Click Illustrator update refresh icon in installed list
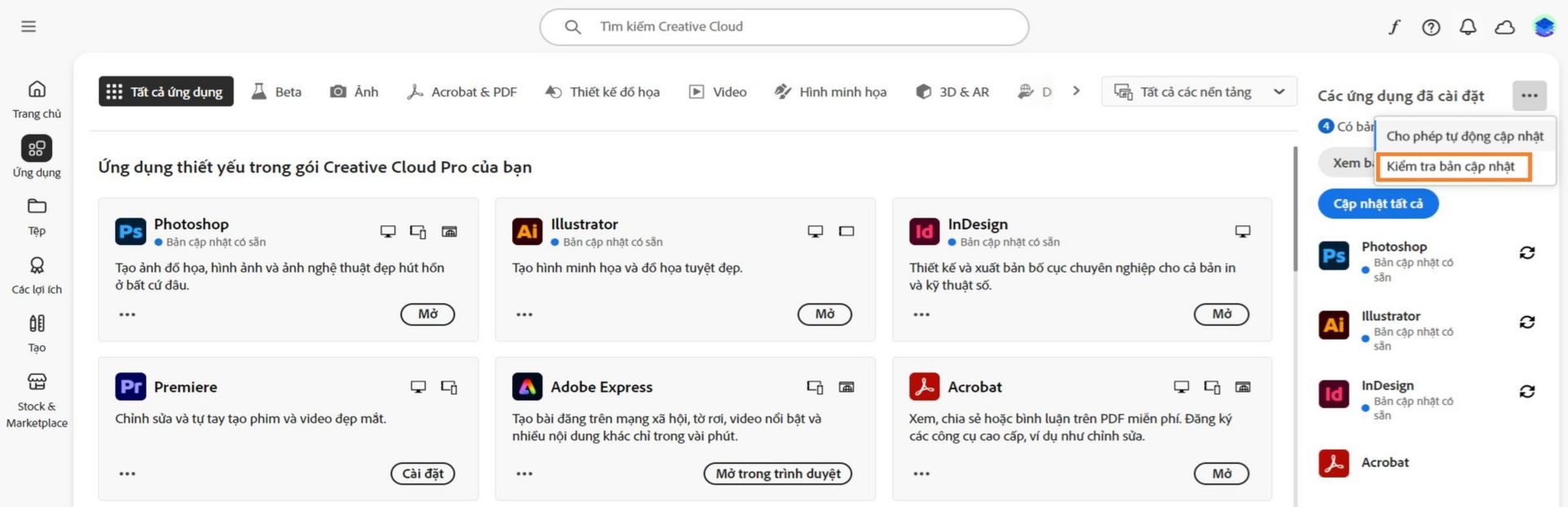 [x=1526, y=322]
